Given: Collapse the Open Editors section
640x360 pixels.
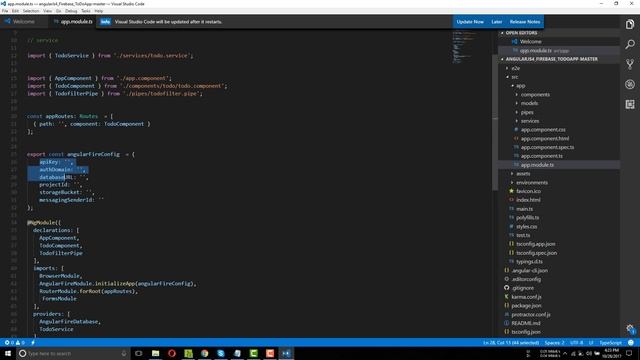Looking at the screenshot, I should 521,33.
